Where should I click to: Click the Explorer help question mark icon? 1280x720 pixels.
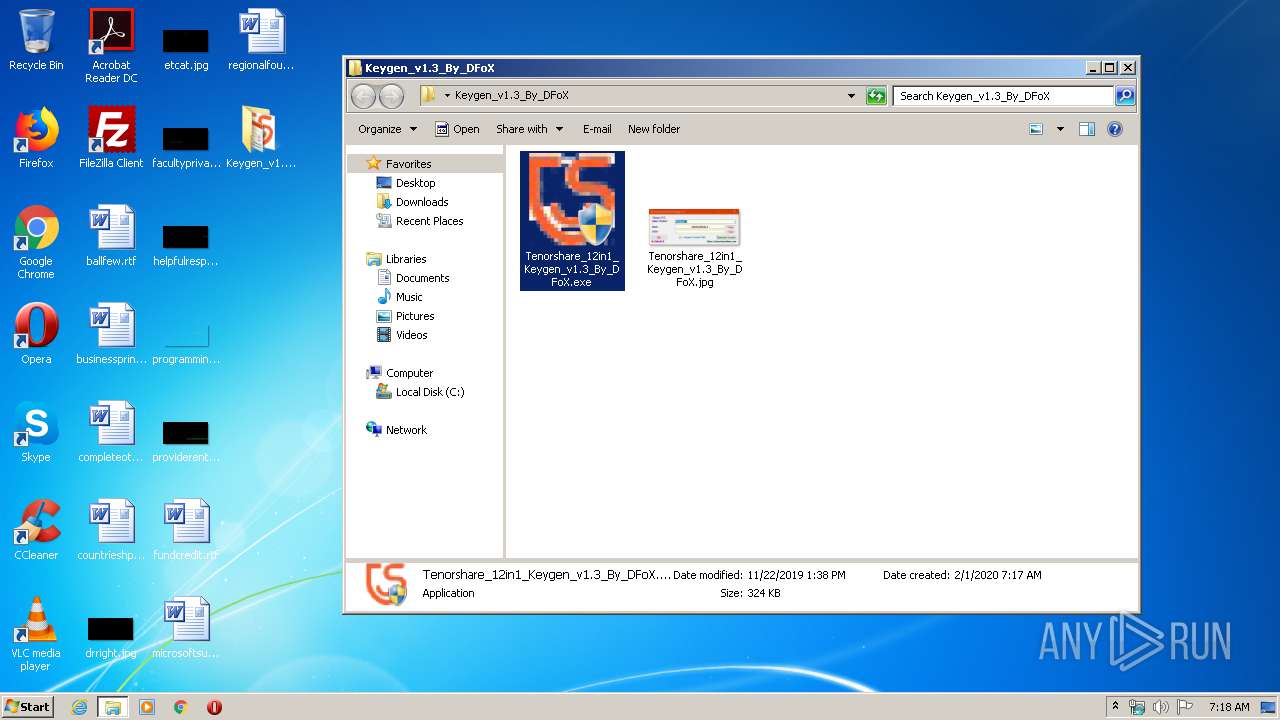(1115, 129)
